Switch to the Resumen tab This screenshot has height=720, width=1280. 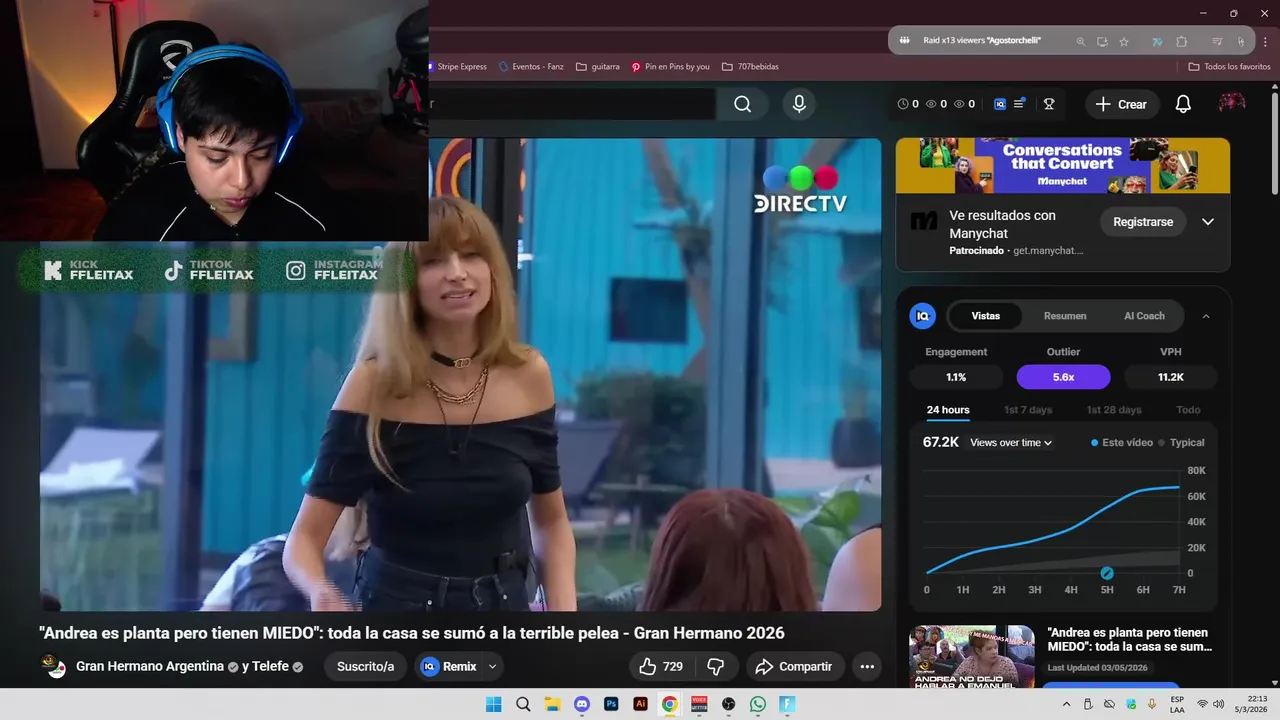click(x=1065, y=316)
